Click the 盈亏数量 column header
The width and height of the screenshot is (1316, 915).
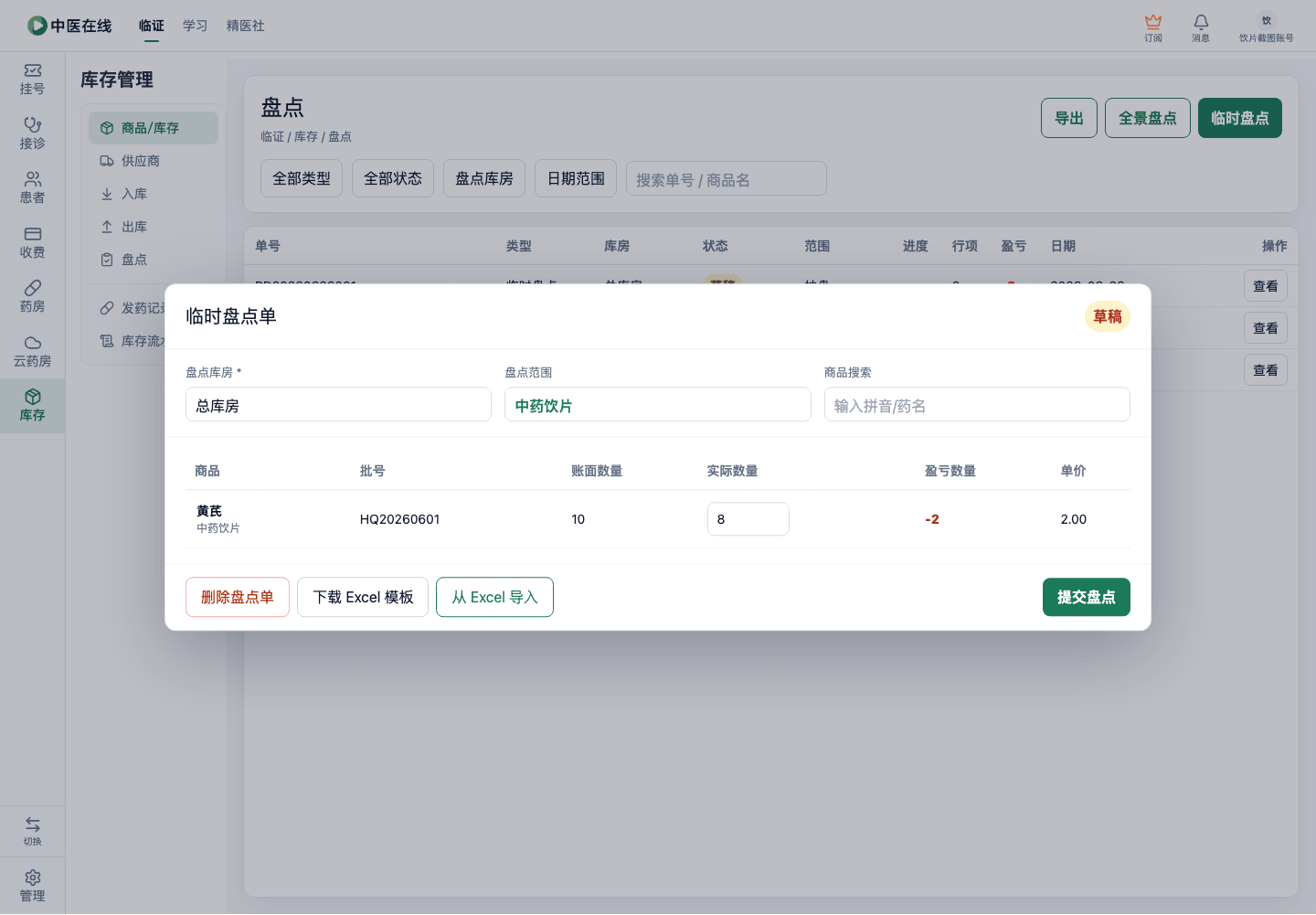pyautogui.click(x=950, y=471)
